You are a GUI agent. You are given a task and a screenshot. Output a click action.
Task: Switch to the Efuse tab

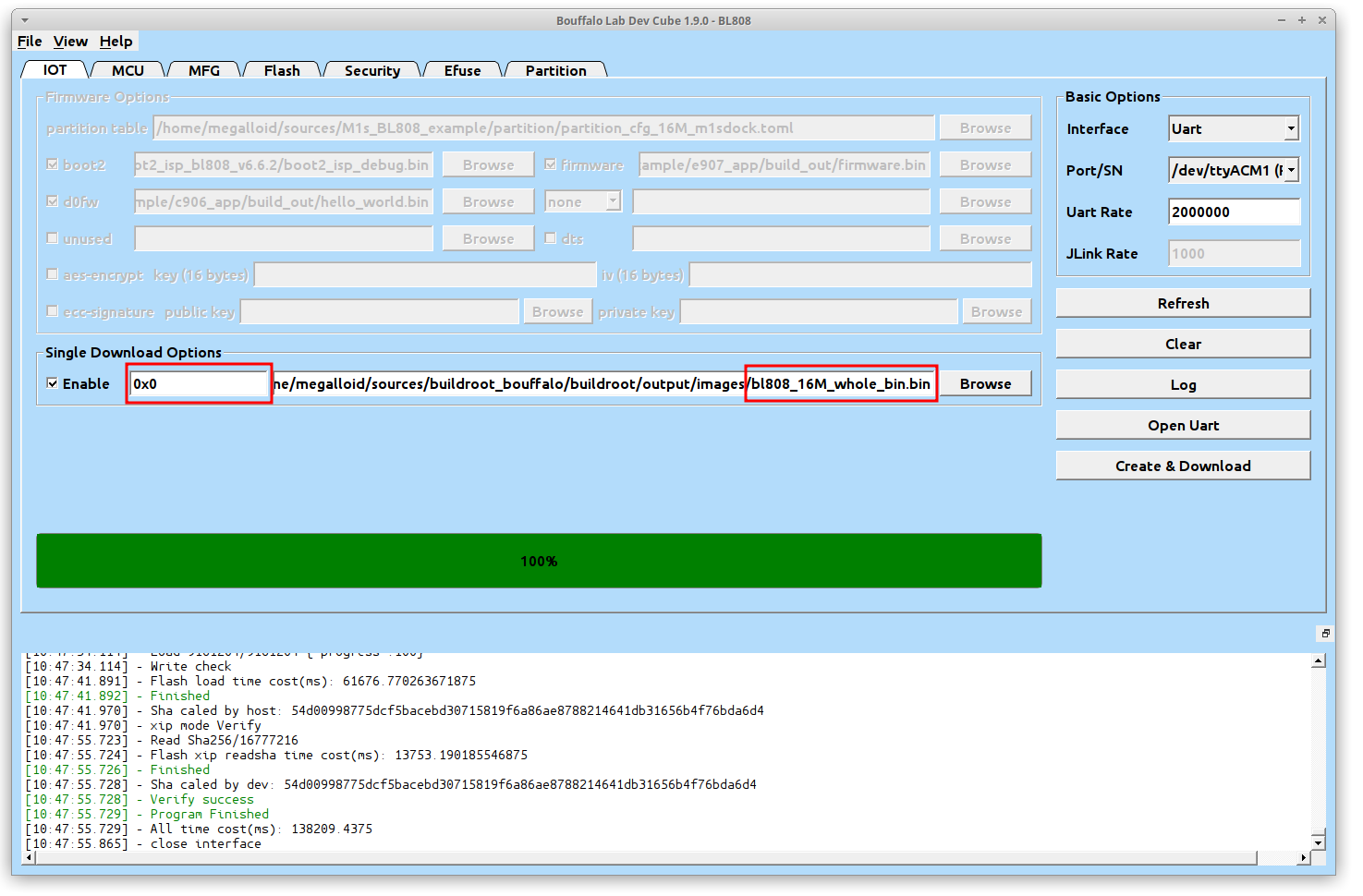(x=462, y=70)
